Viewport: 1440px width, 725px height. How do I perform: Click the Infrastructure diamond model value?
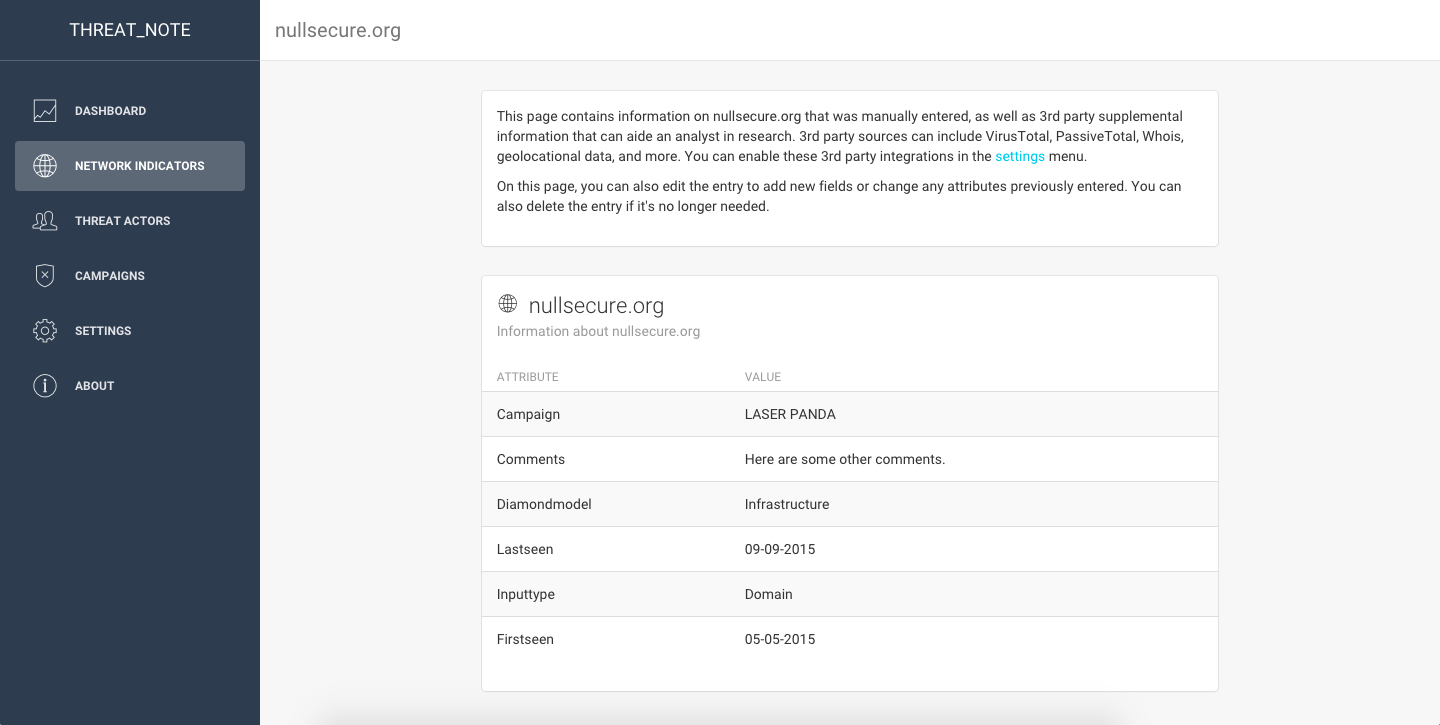click(x=787, y=504)
